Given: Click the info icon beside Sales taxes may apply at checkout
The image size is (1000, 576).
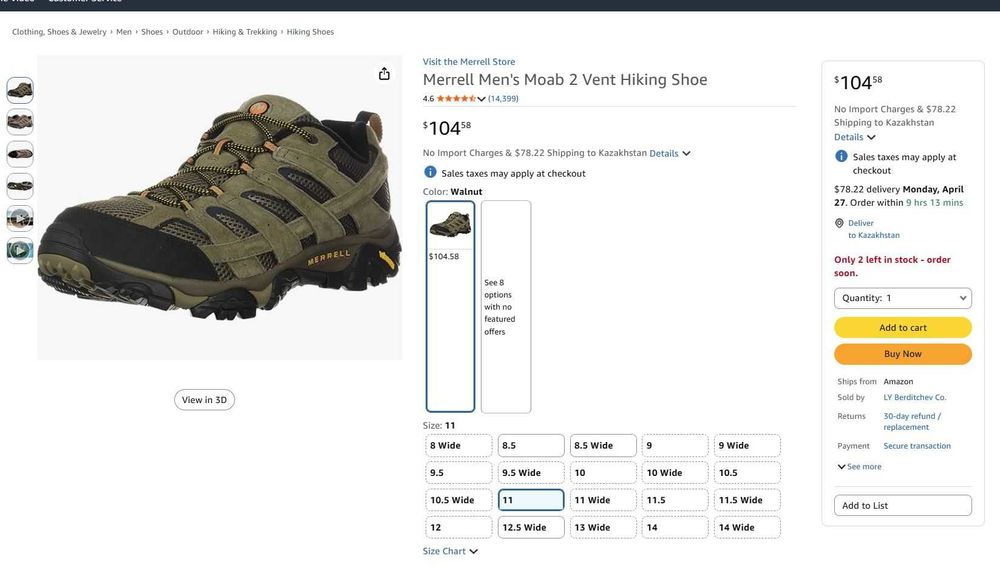Looking at the screenshot, I should [430, 172].
